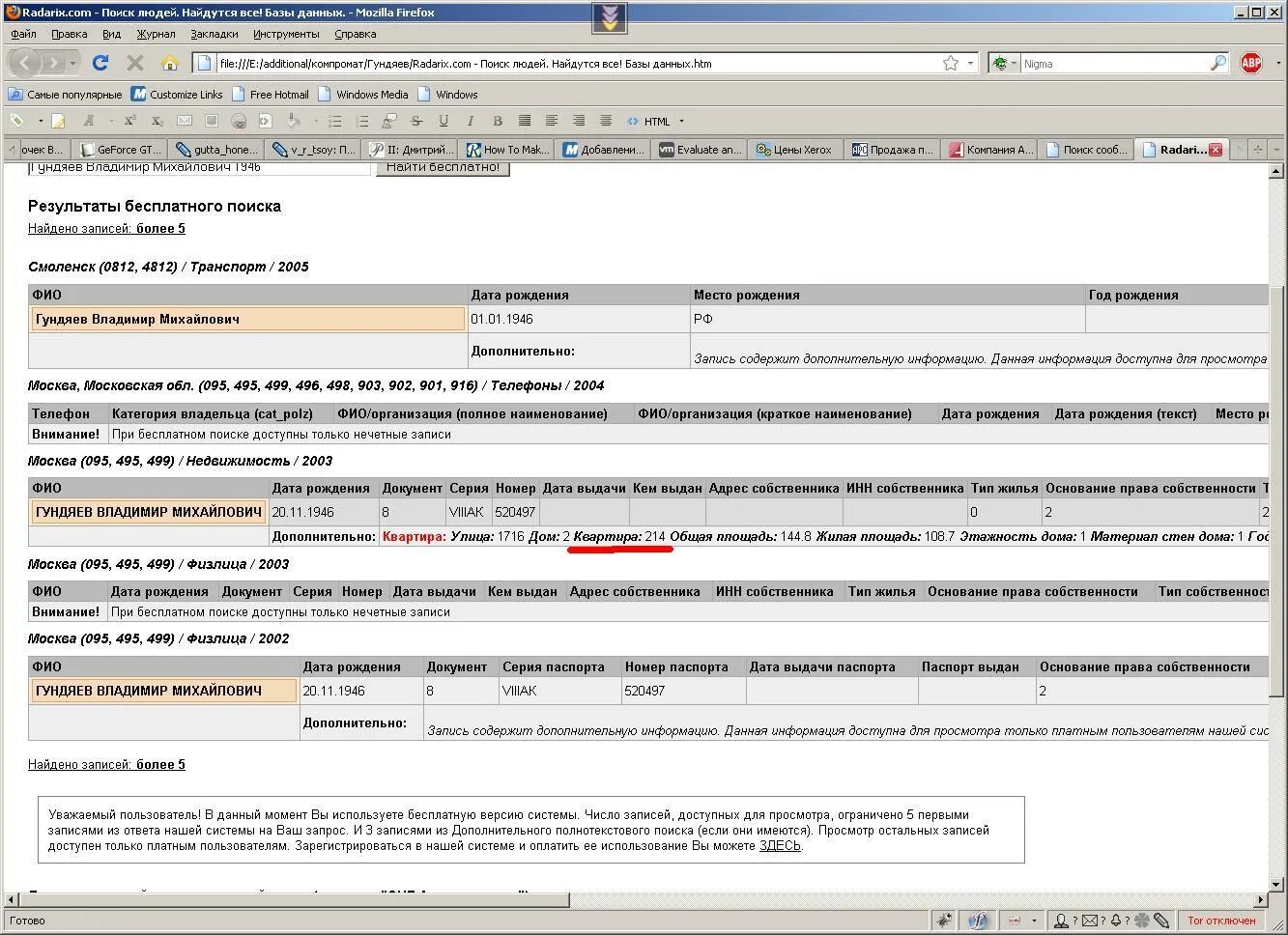Choose a search engine from the Nigma dropdown
Screen dimensions: 1288x935
1005,64
